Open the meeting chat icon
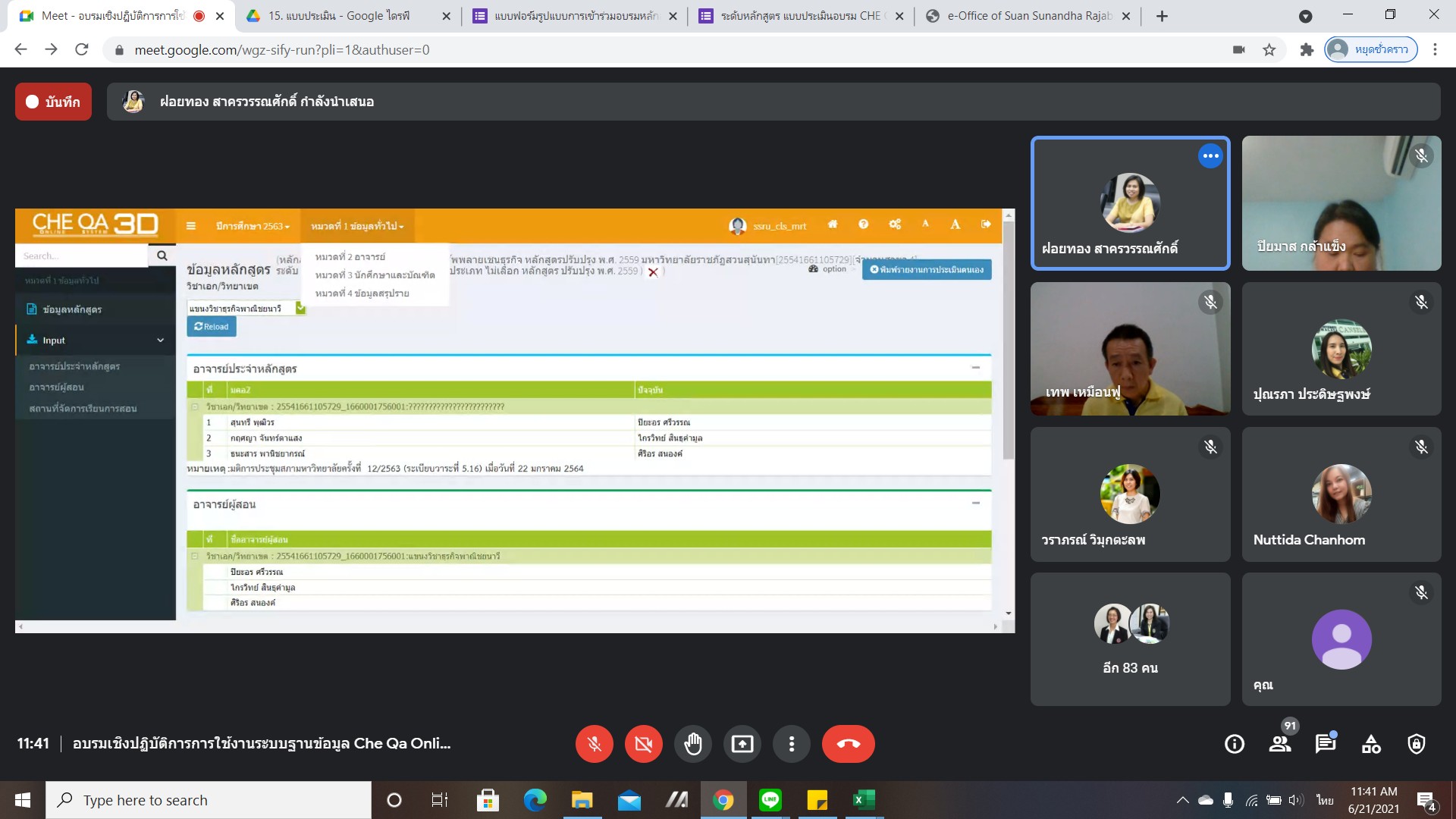 (x=1325, y=744)
